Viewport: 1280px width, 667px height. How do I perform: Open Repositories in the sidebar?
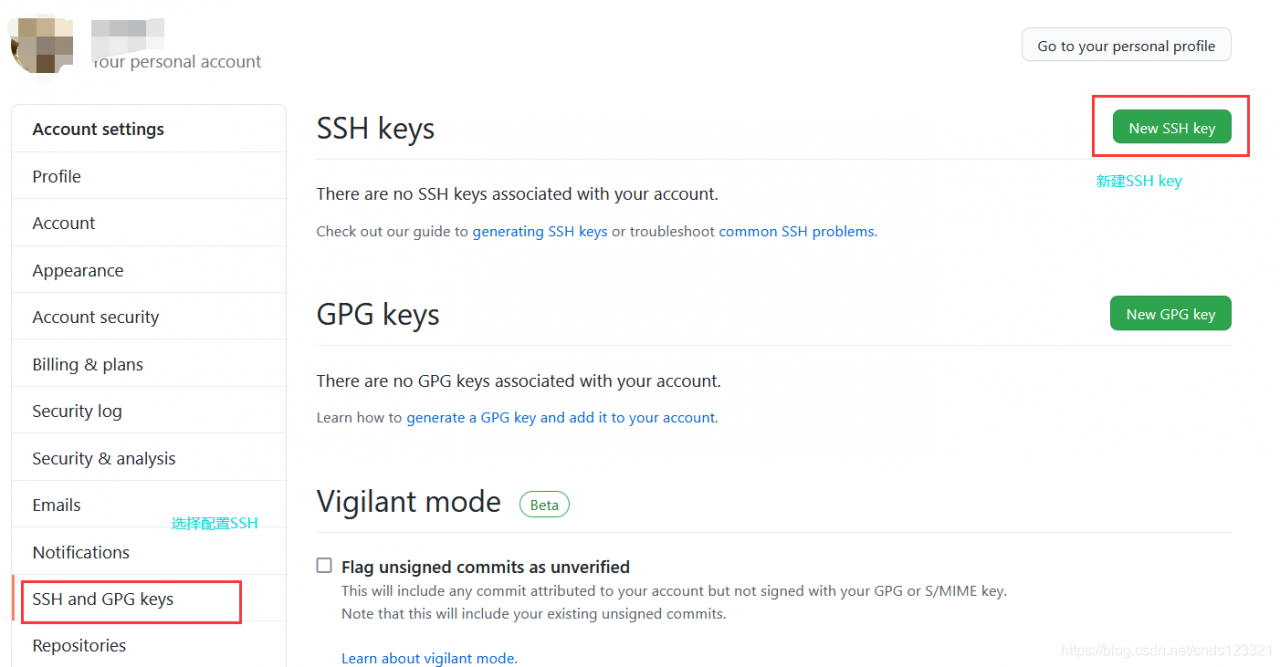tap(79, 645)
